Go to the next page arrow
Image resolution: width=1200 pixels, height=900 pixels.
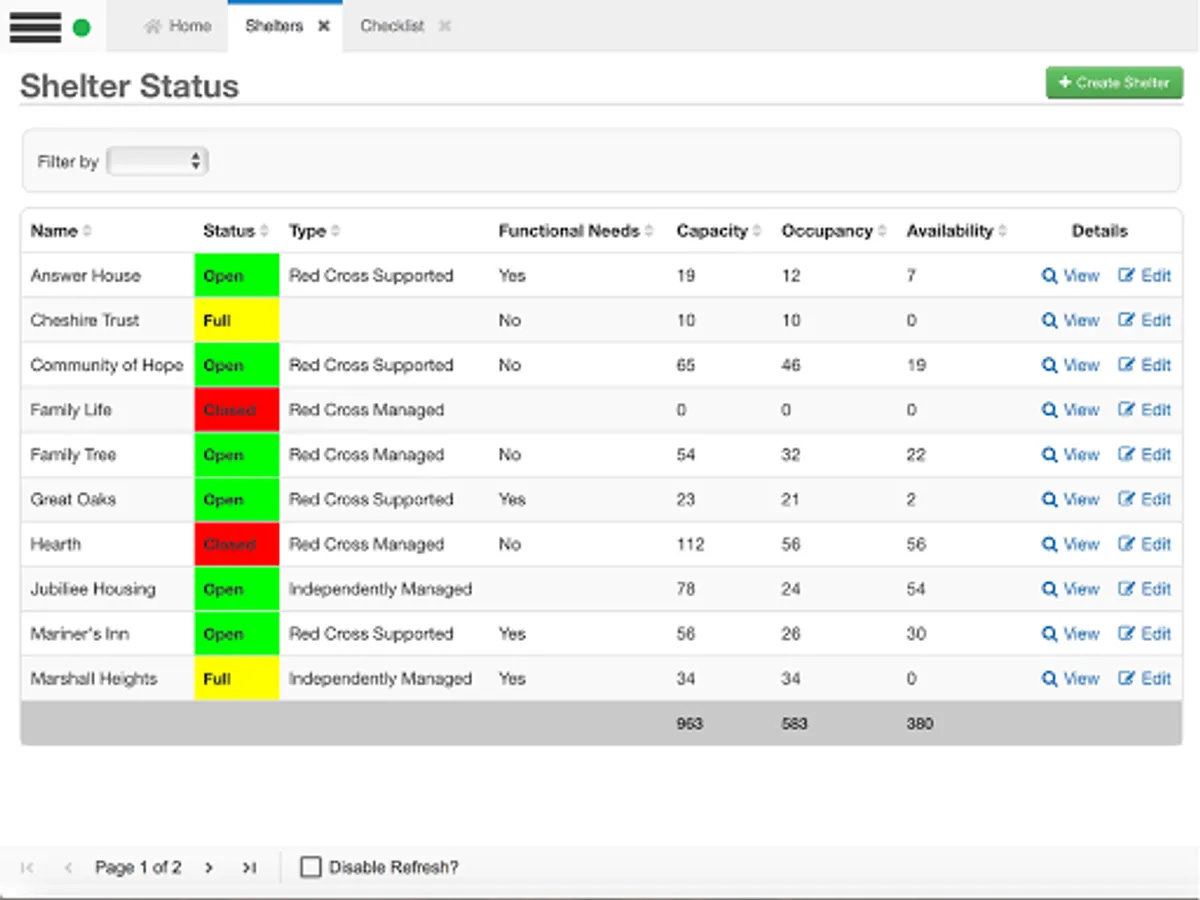tap(209, 867)
